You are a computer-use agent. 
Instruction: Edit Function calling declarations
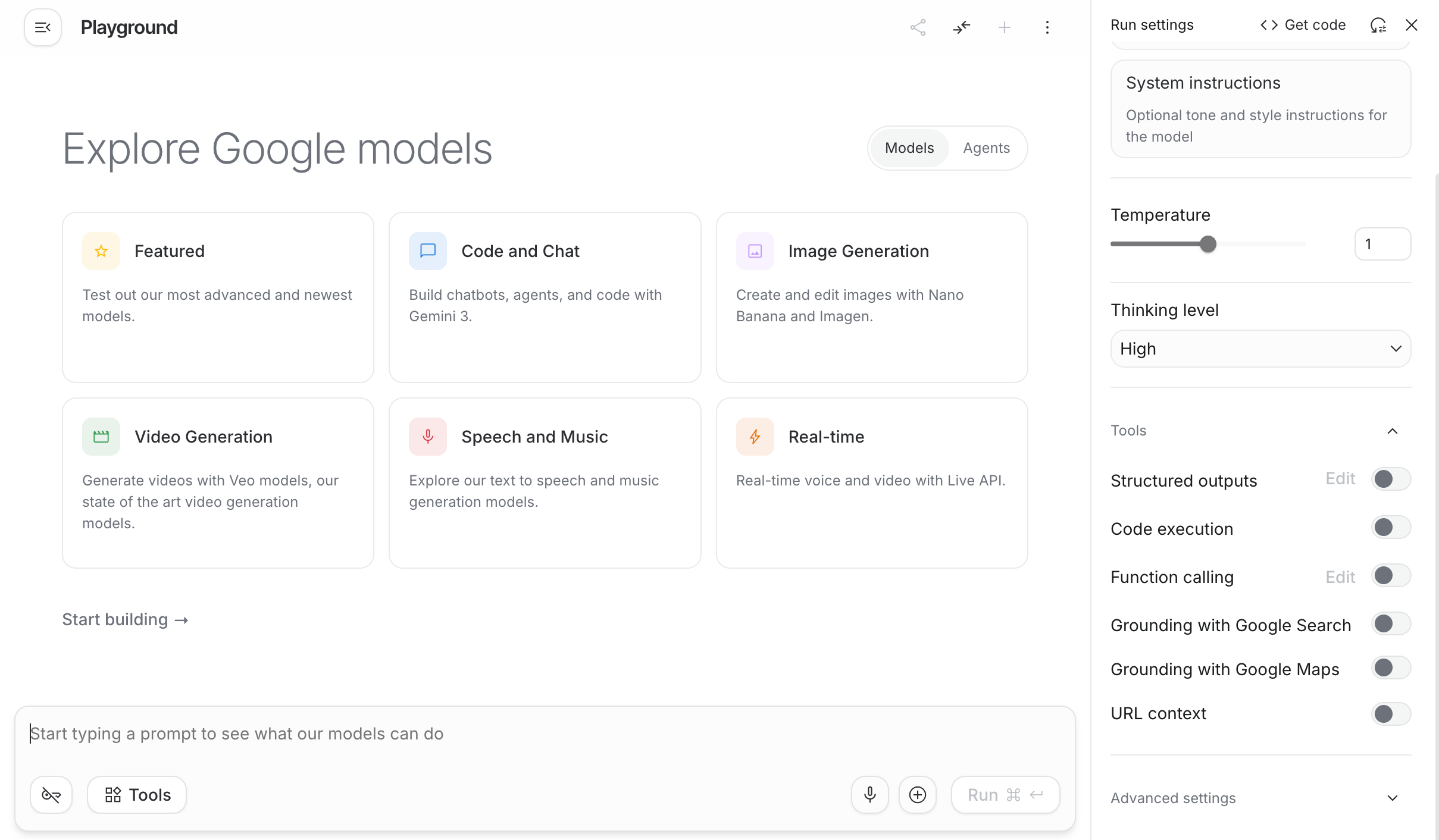(x=1340, y=577)
